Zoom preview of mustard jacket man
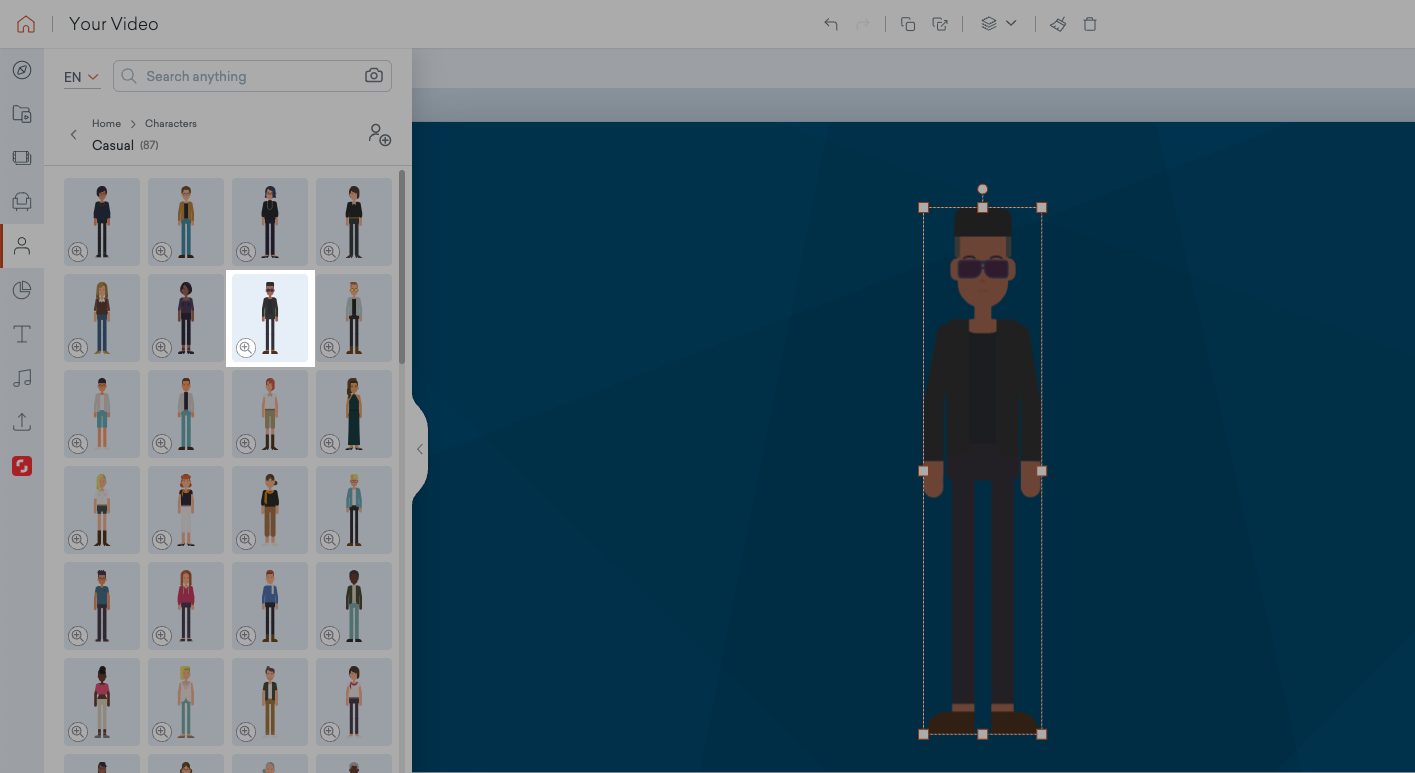1415x773 pixels. click(x=162, y=252)
